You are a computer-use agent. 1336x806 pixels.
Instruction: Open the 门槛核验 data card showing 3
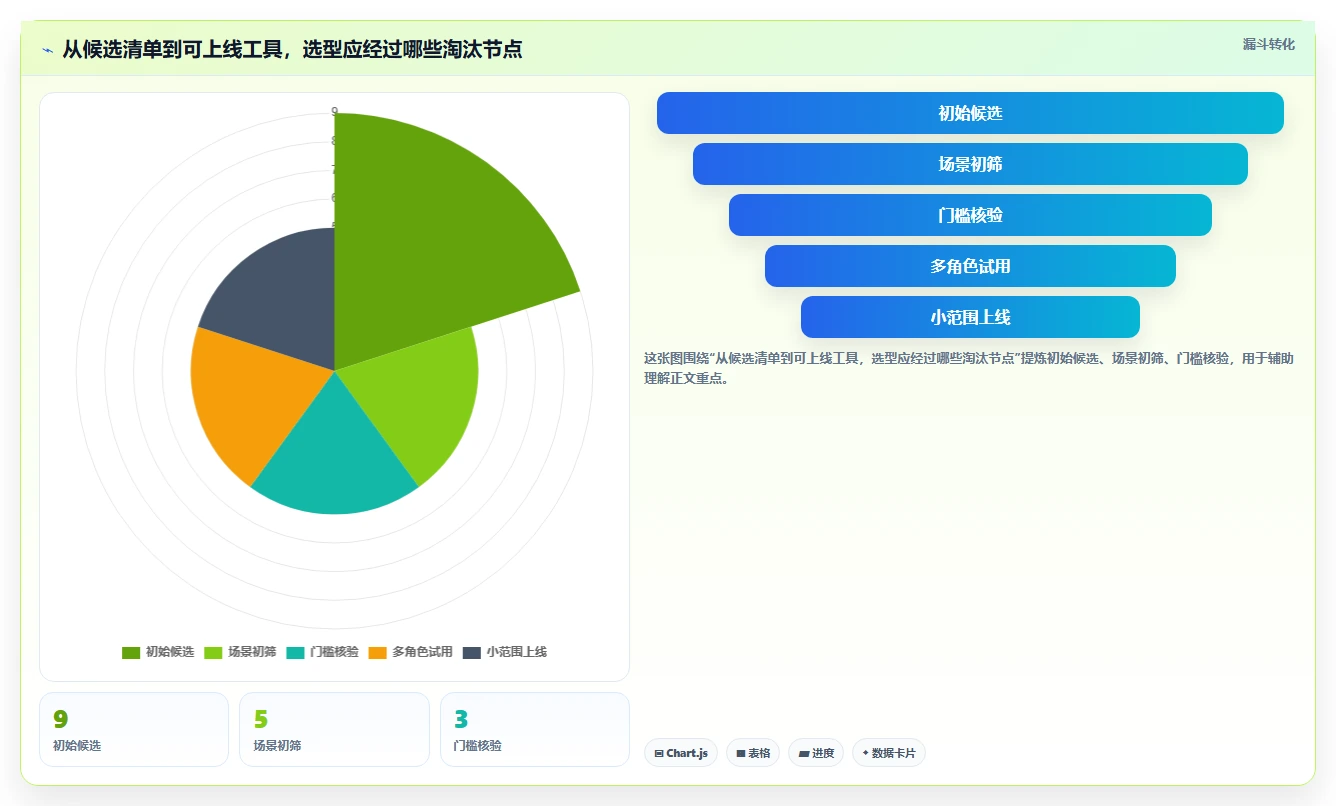535,730
